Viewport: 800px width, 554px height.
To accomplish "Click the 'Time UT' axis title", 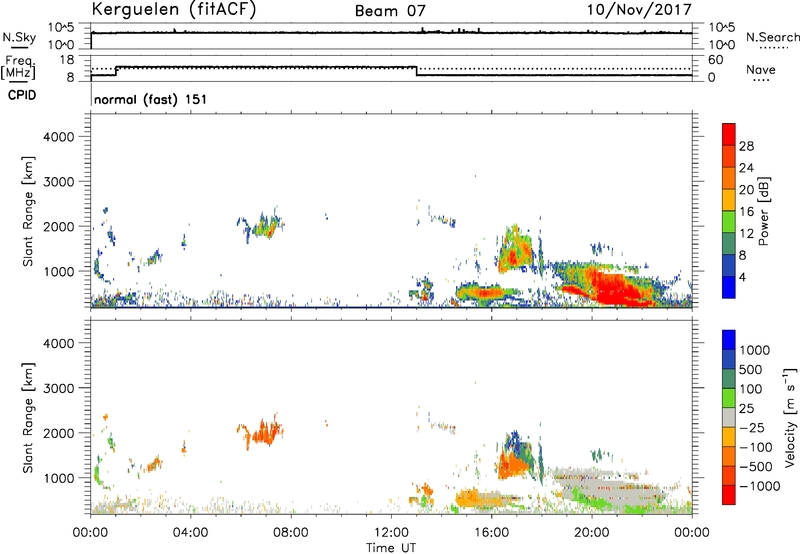I will coord(391,548).
